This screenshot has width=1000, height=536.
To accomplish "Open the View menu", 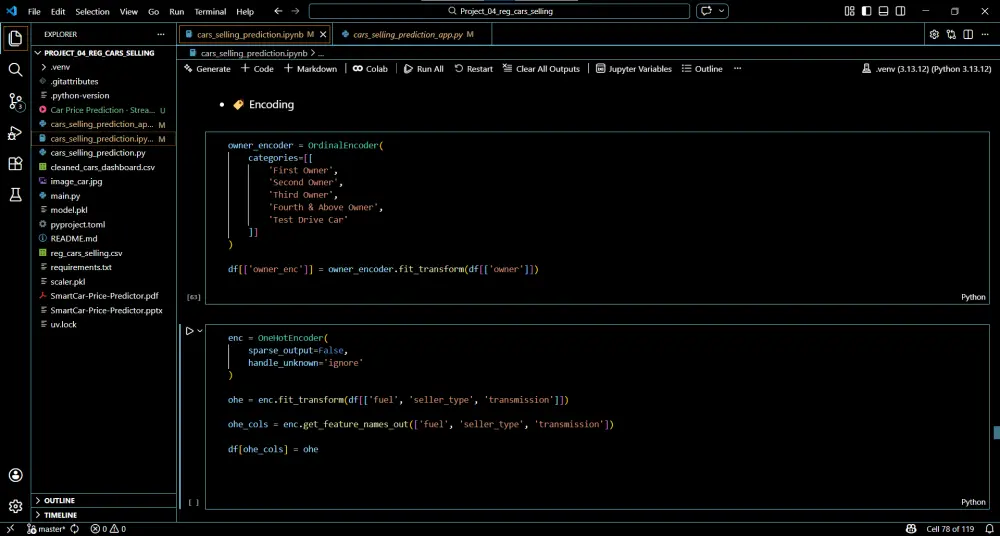I will pos(129,11).
